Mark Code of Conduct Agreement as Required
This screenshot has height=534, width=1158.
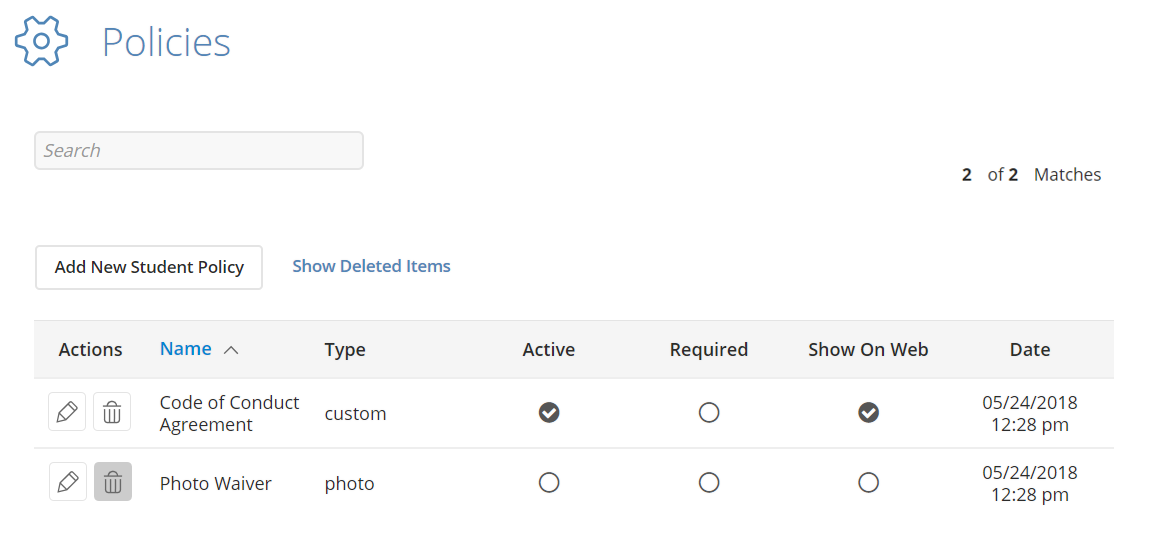pyautogui.click(x=709, y=412)
